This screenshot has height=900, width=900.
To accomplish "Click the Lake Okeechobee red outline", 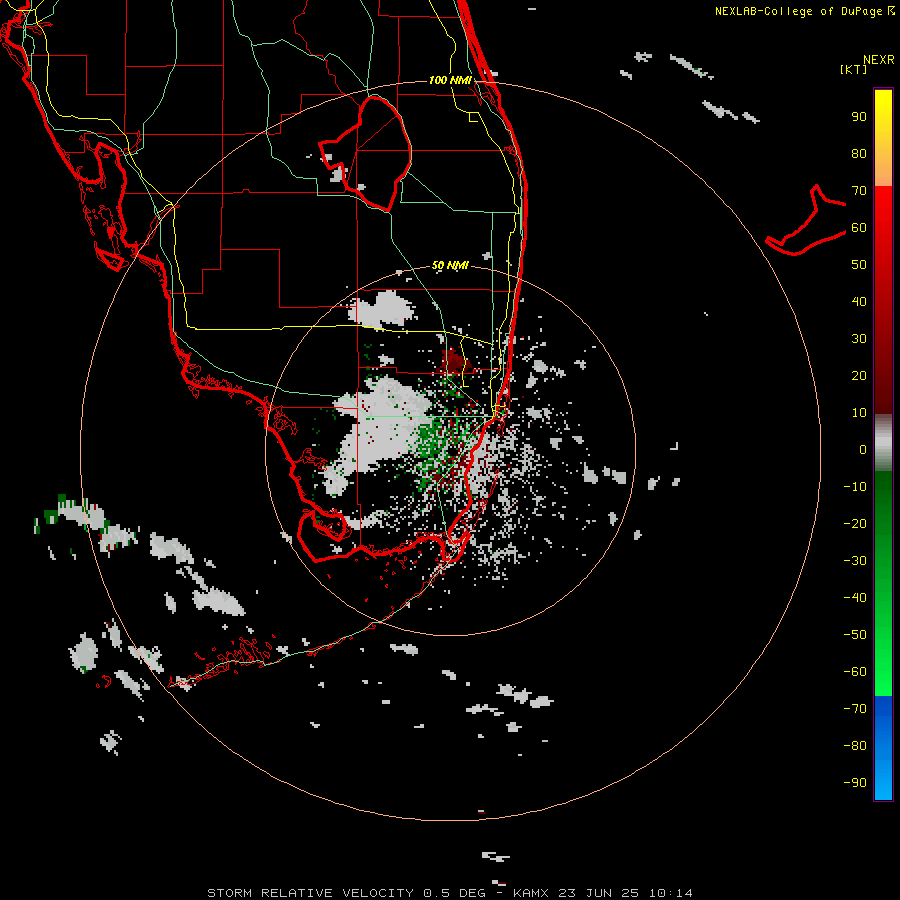I will pos(366,153).
